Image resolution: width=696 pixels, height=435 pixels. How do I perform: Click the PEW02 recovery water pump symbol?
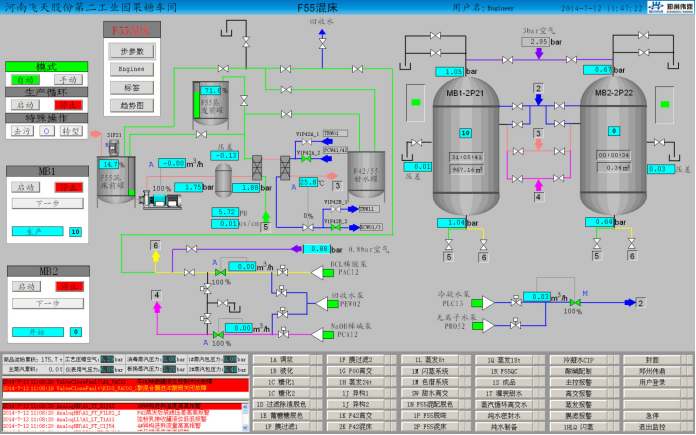pyautogui.click(x=327, y=304)
